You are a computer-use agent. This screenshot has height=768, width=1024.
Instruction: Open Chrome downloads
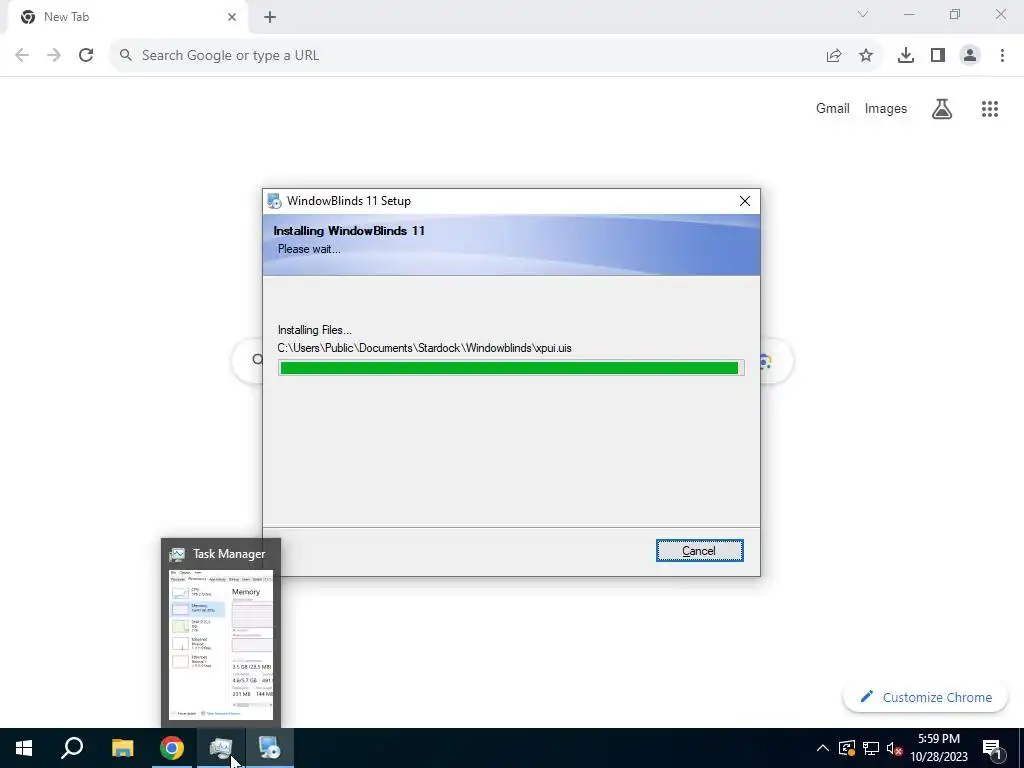click(906, 56)
